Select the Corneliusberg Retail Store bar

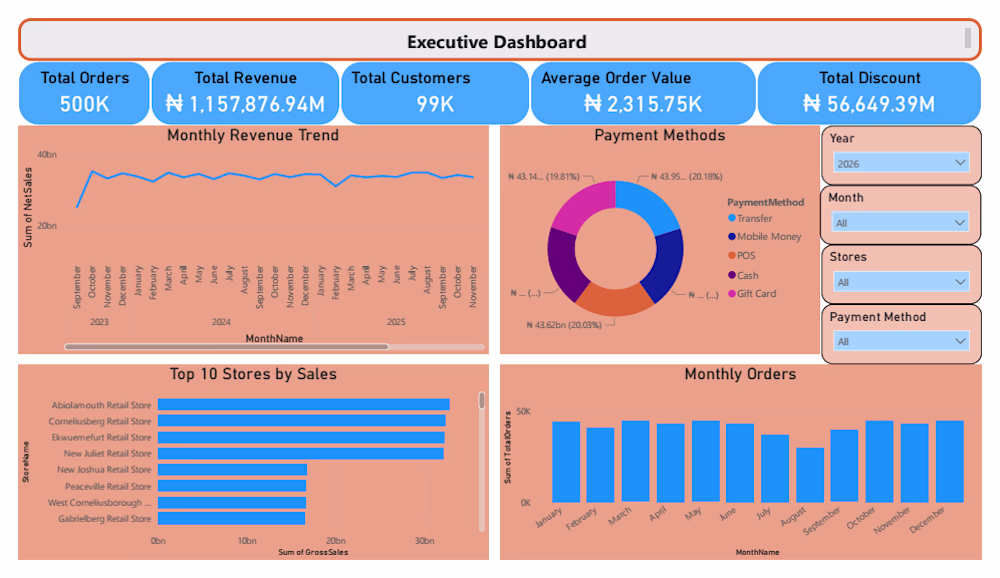click(x=302, y=420)
